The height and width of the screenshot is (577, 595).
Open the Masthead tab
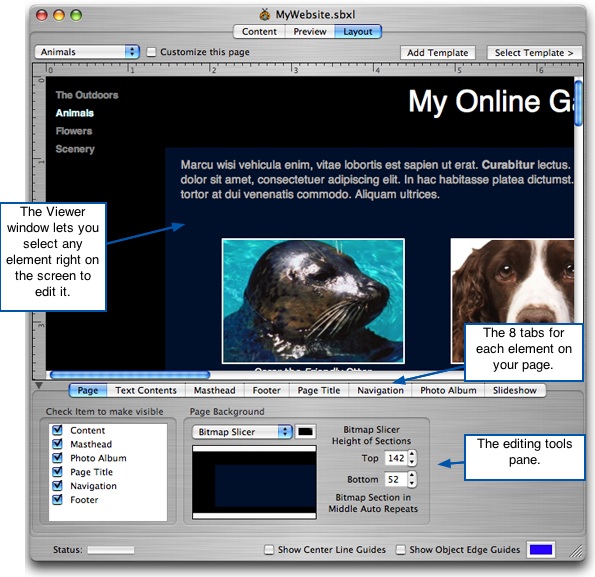214,390
